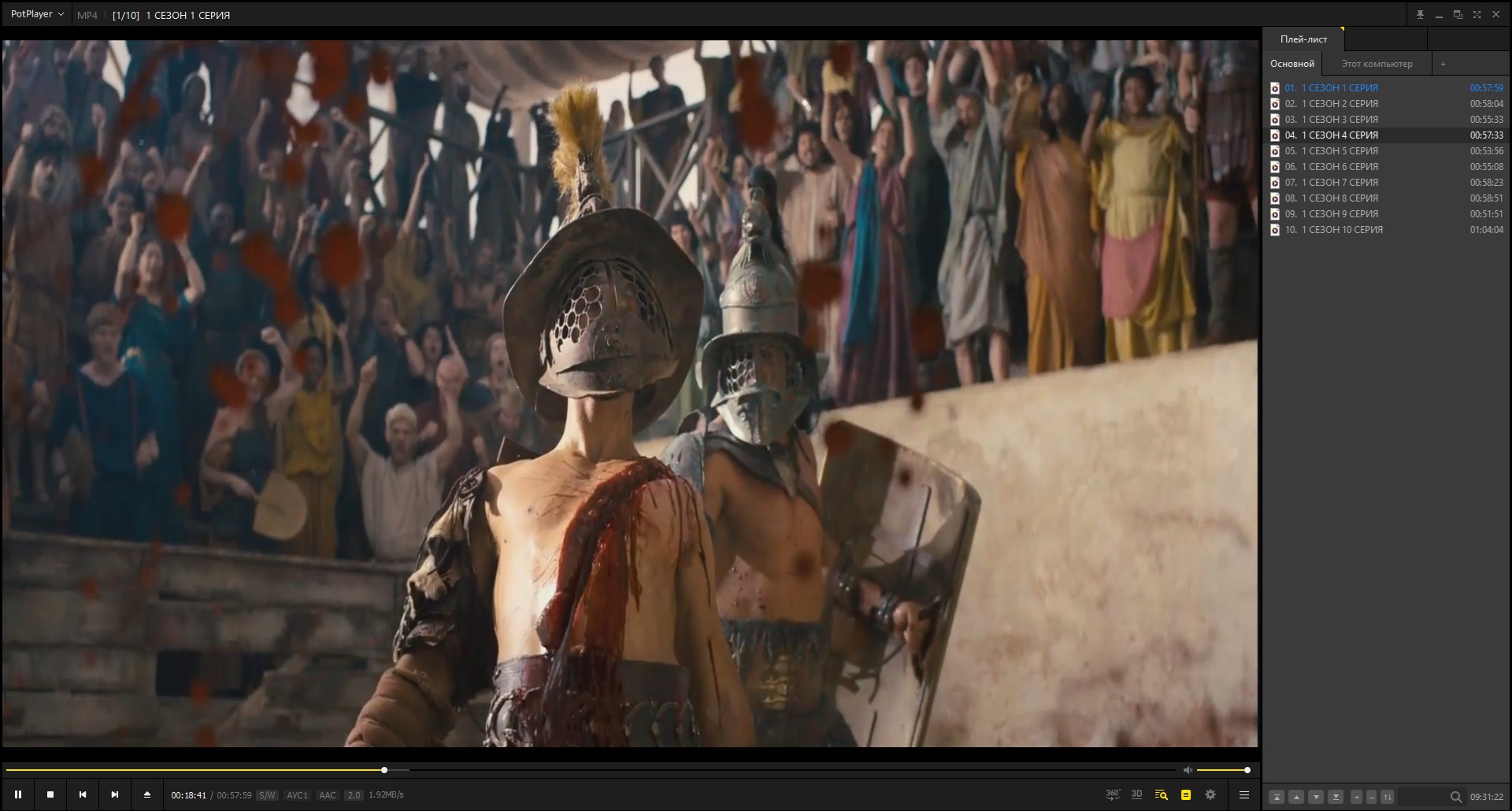Move selected playlist item up
This screenshot has height=811, width=1512.
pyautogui.click(x=1296, y=797)
